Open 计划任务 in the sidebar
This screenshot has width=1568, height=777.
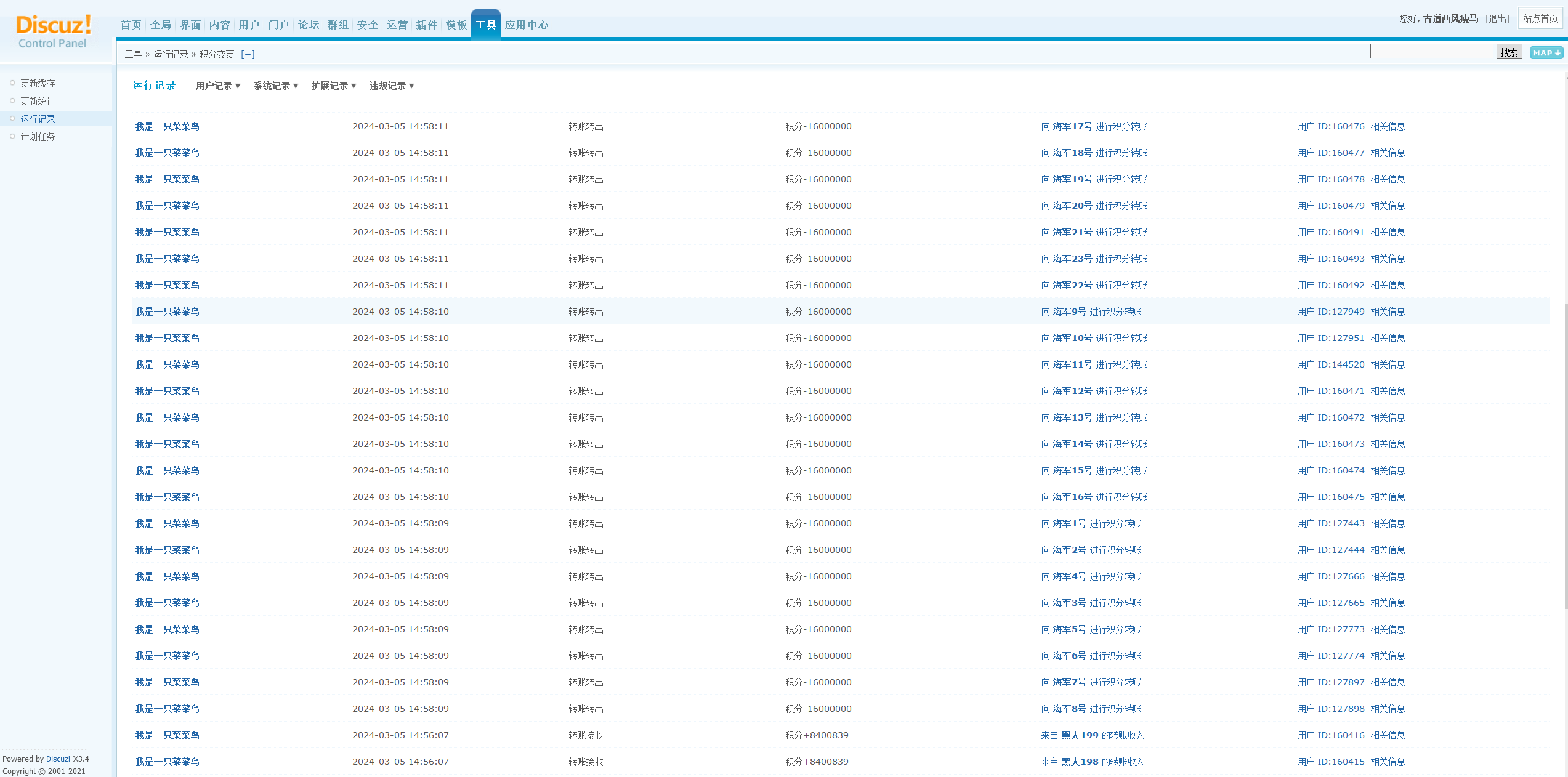point(38,137)
